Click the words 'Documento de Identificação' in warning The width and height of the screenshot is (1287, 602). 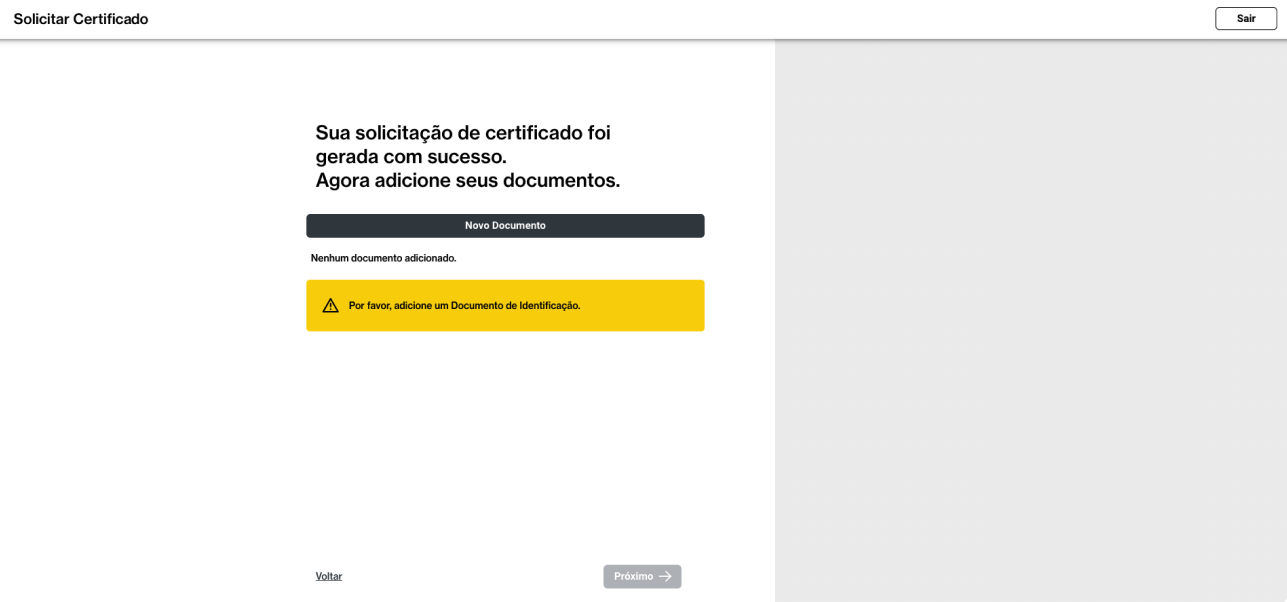pos(515,306)
